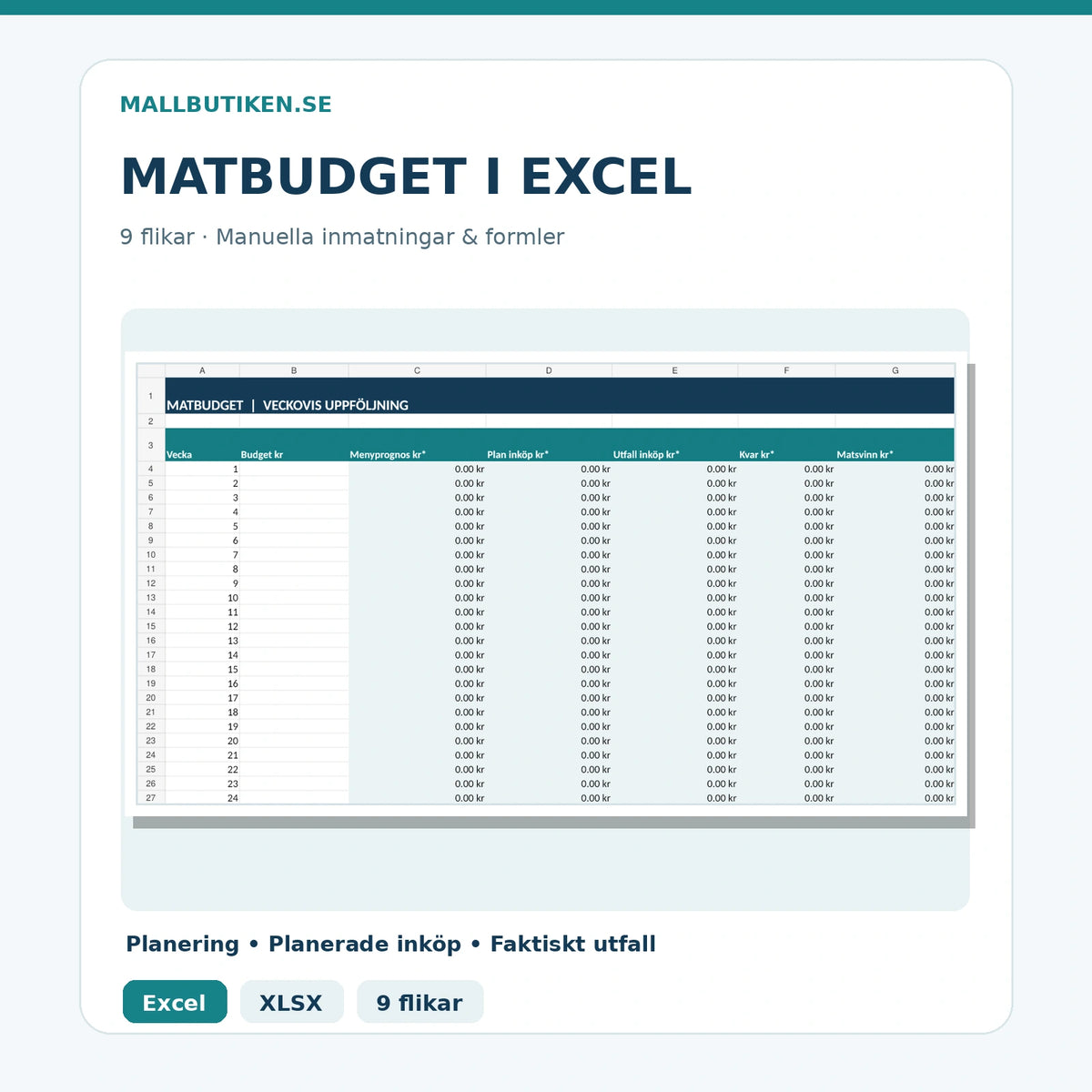This screenshot has width=1092, height=1092.
Task: Select column header B in the spreadsheet
Action: click(x=294, y=370)
